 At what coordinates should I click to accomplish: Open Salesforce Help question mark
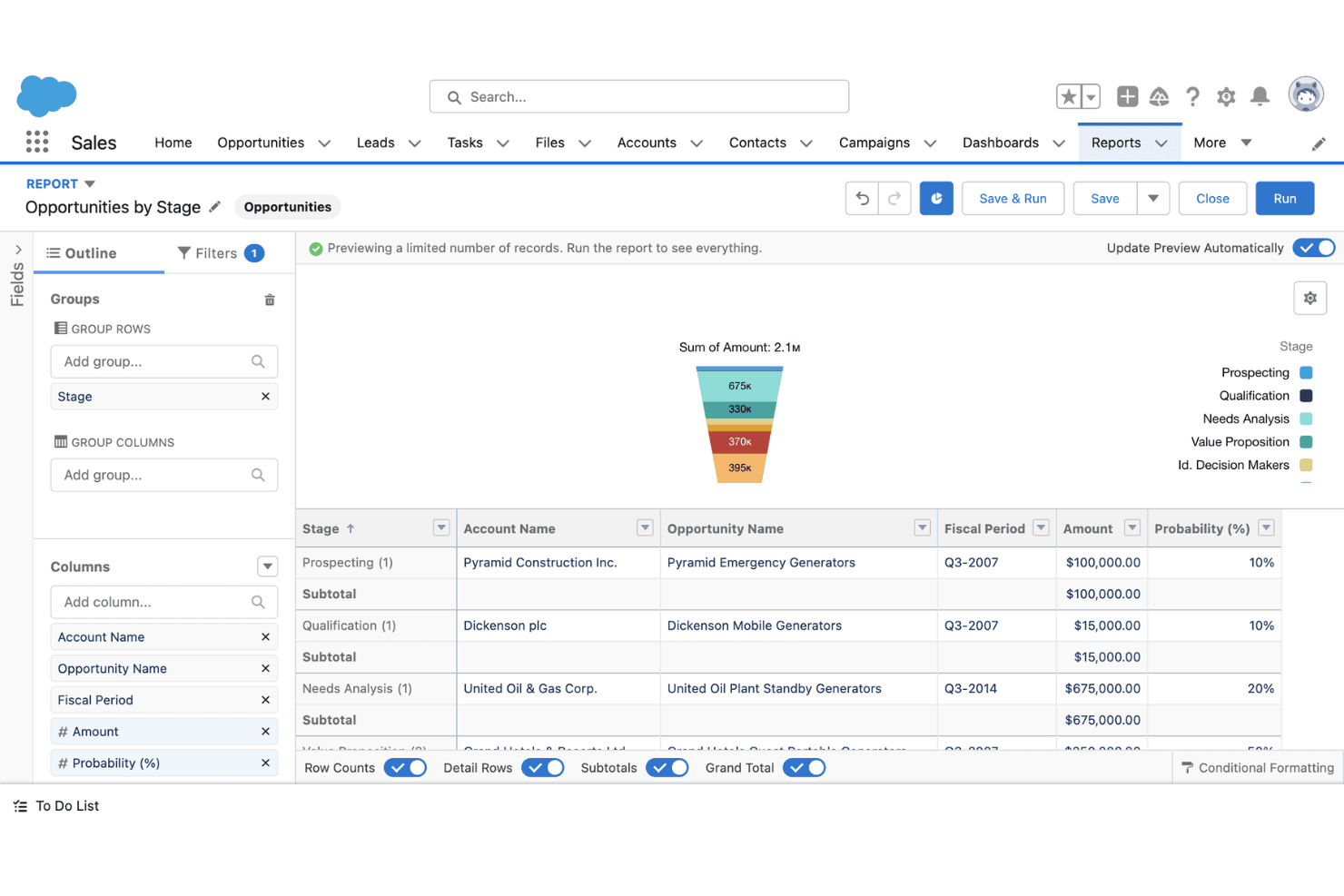[x=1192, y=96]
